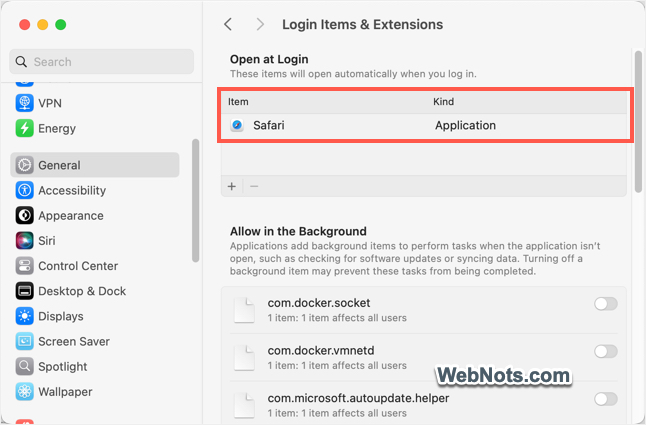Open Desktop & Dock settings
The height and width of the screenshot is (425, 646).
coord(95,291)
